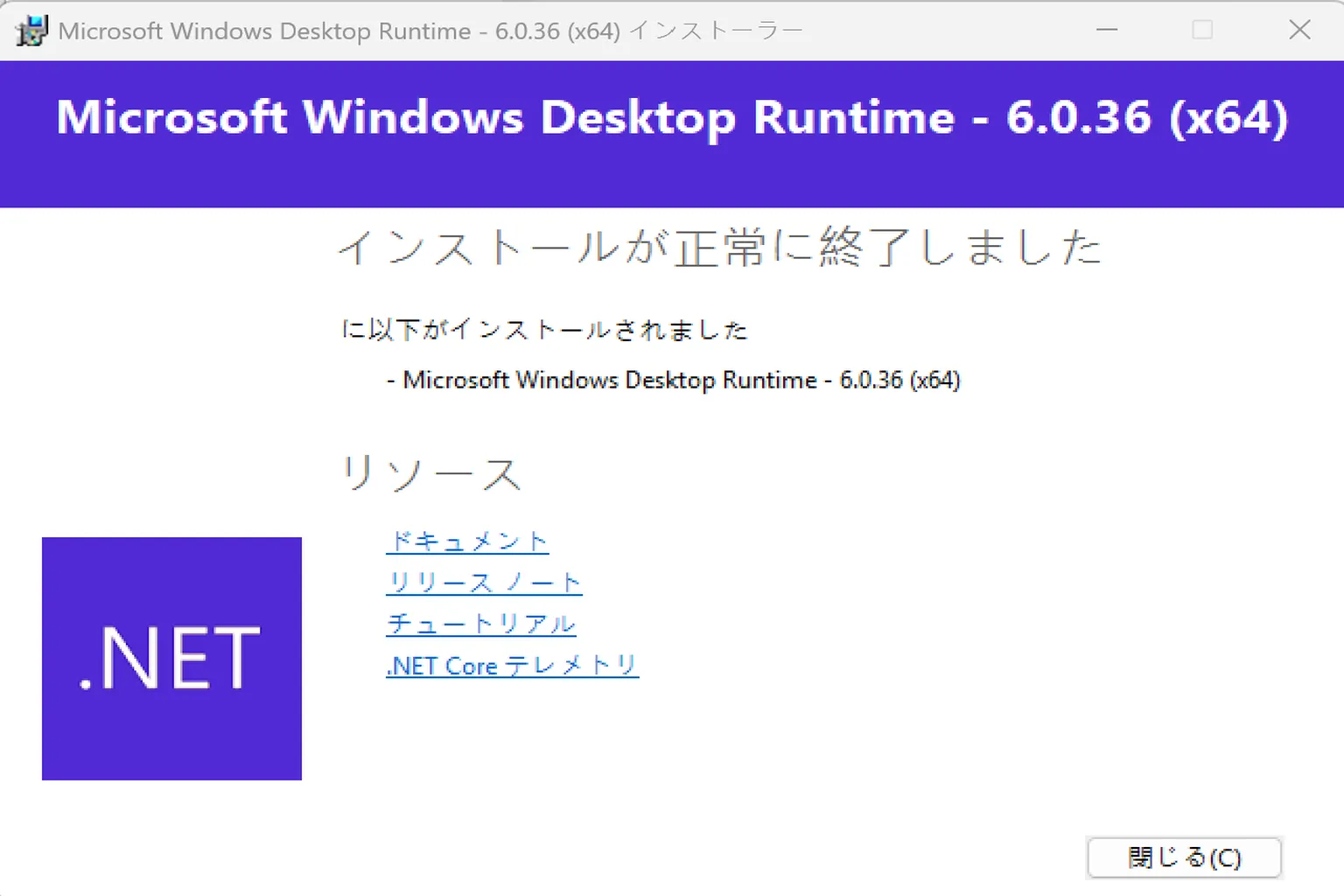This screenshot has width=1344, height=896.
Task: Click the リソース heading
Action: coord(430,473)
